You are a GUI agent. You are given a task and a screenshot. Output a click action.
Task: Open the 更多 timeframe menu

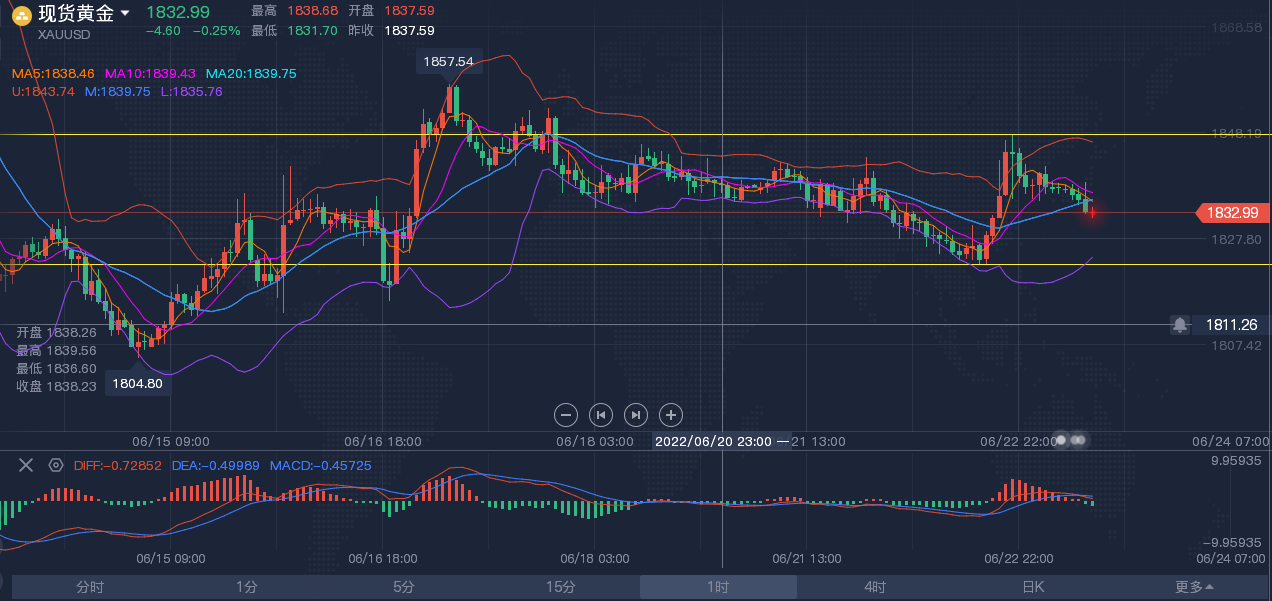(x=1194, y=587)
